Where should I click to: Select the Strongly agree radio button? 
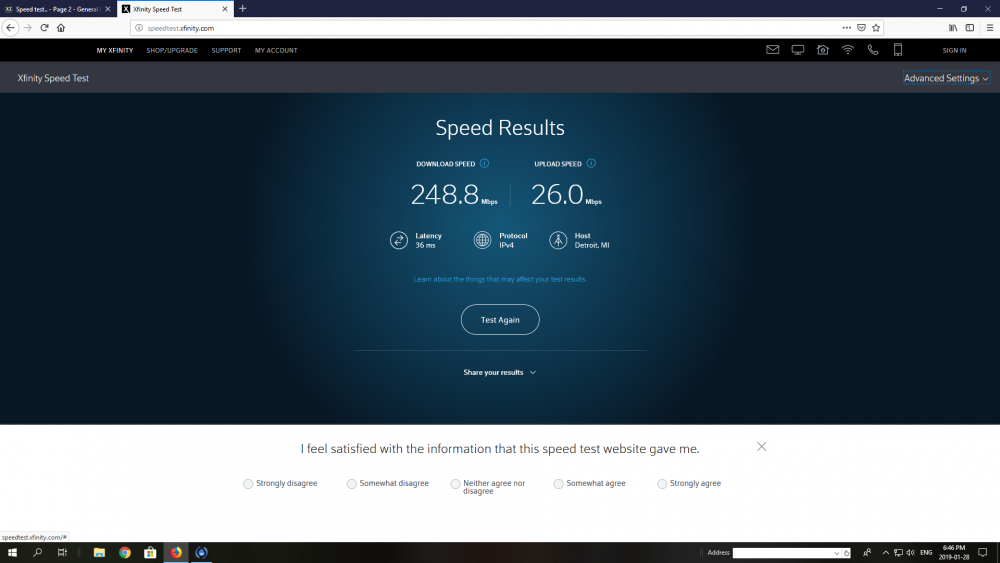tap(662, 484)
